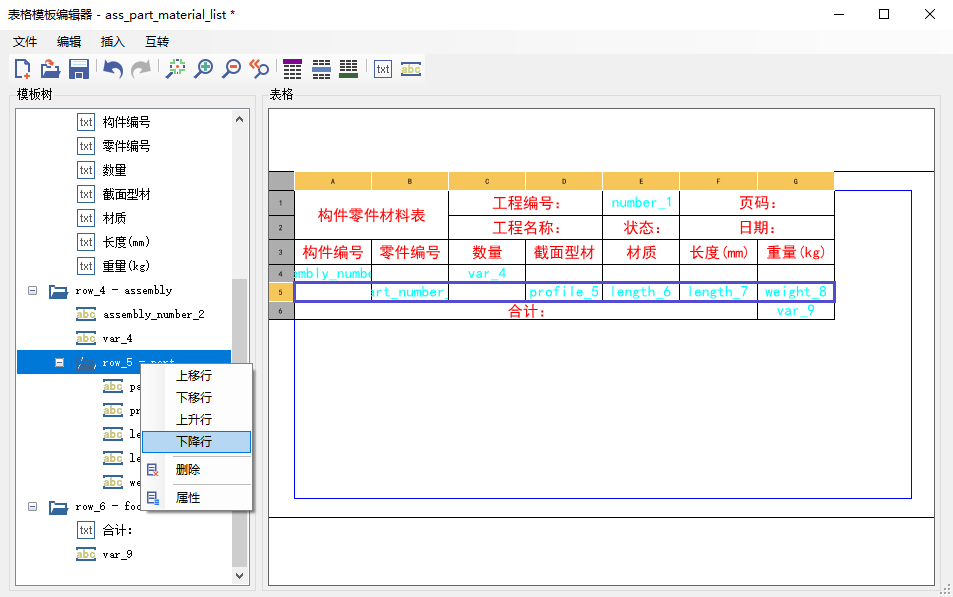Select 数量 in the template tree
The height and width of the screenshot is (597, 953).
(114, 170)
